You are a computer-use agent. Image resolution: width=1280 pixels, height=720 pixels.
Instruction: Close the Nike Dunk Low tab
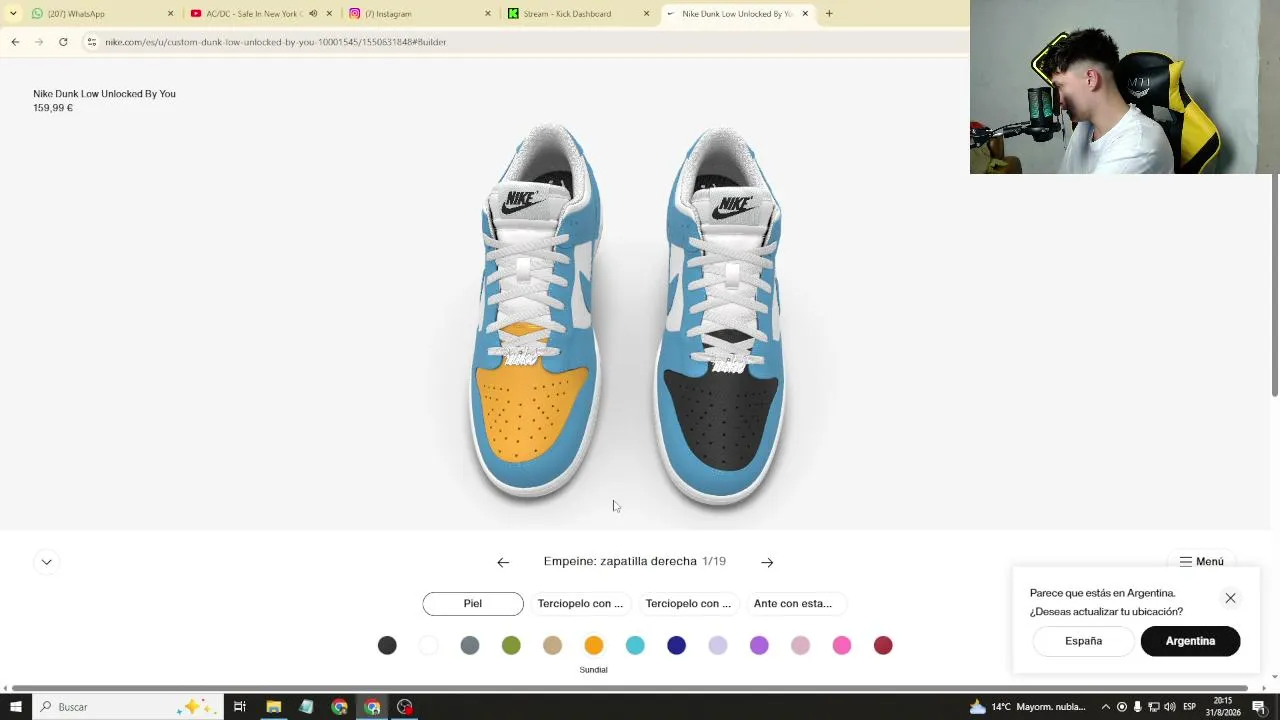[805, 14]
